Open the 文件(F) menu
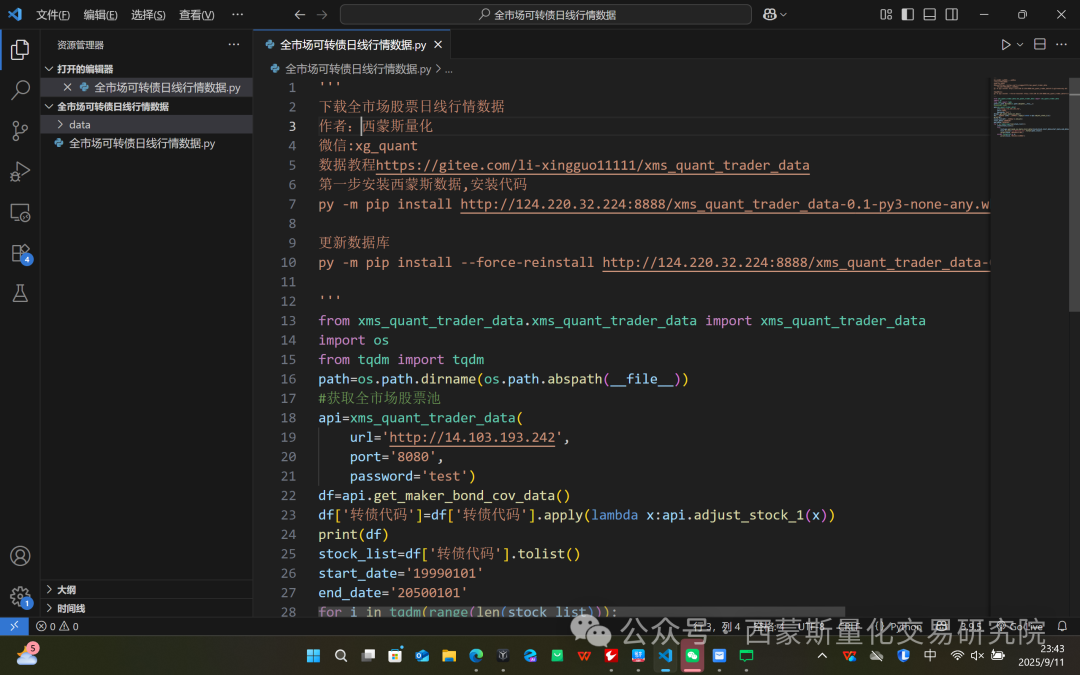 53,14
